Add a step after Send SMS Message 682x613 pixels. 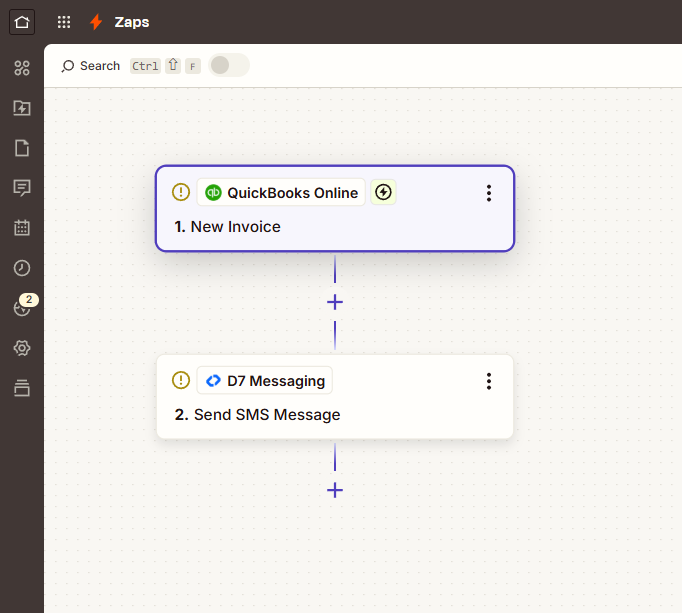[x=335, y=490]
